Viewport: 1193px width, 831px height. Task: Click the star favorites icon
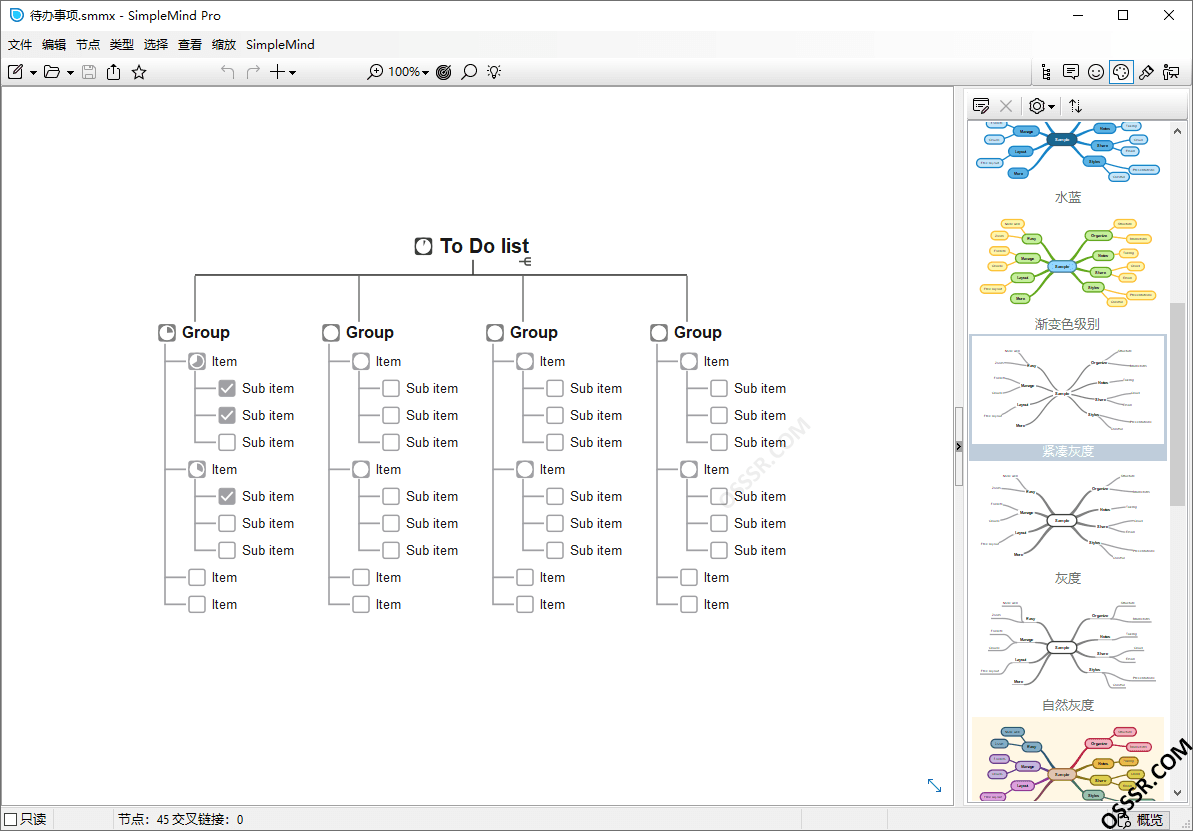[138, 72]
